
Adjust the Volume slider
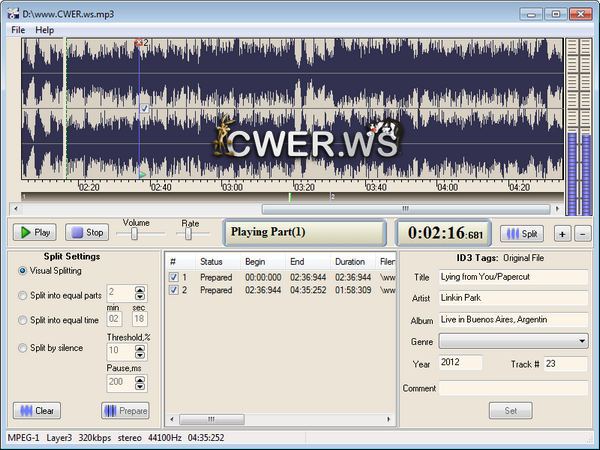pyautogui.click(x=133, y=233)
